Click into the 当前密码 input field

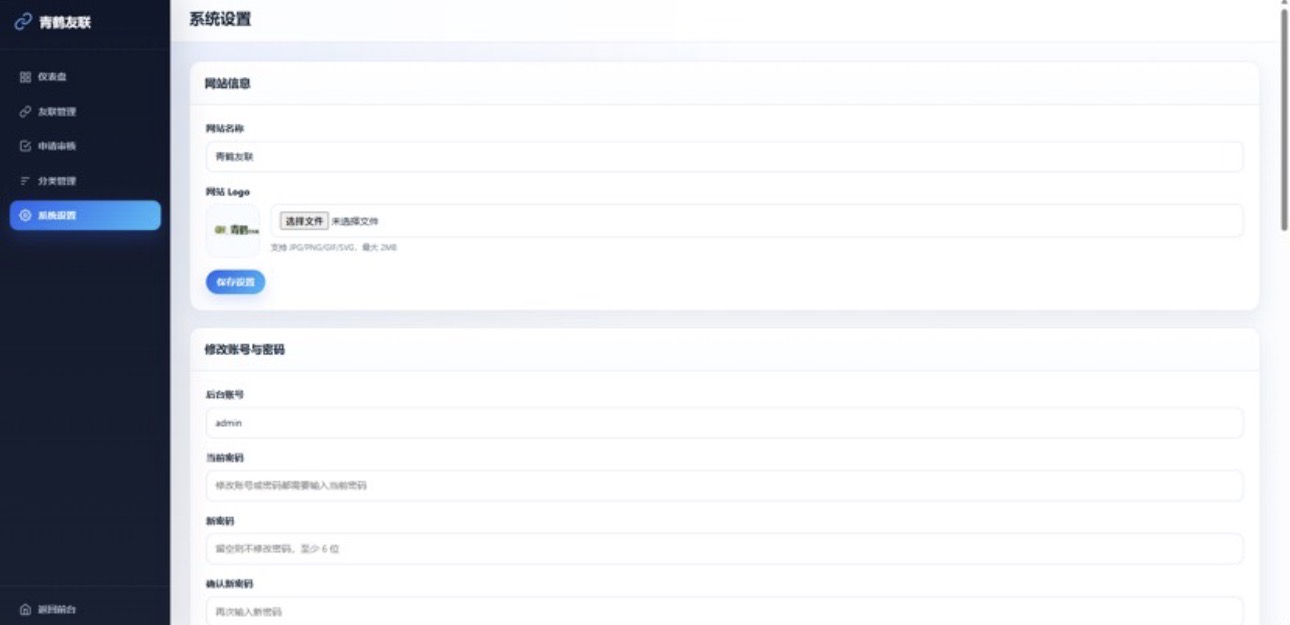pos(725,485)
